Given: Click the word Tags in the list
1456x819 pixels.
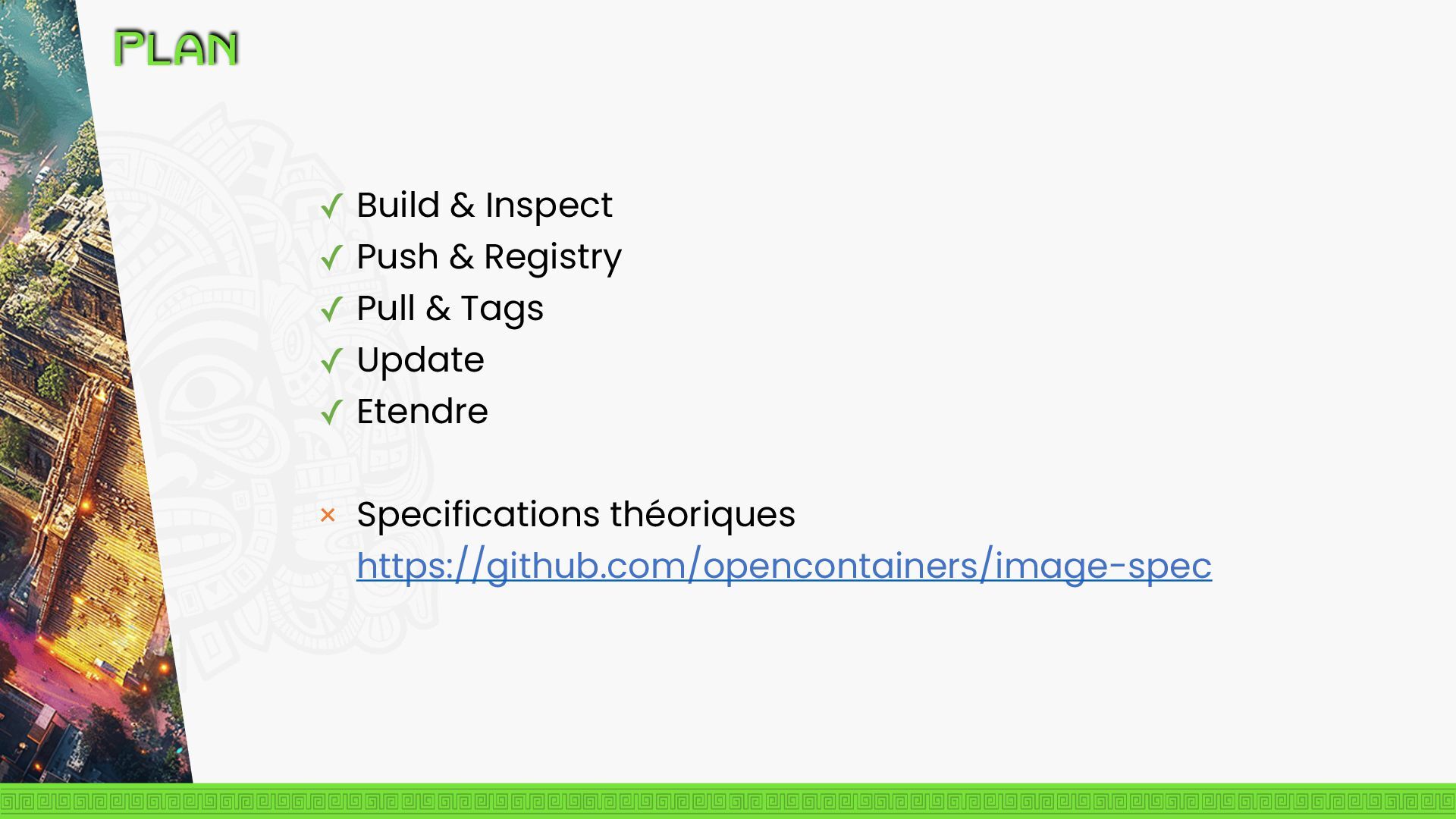Looking at the screenshot, I should coord(502,309).
